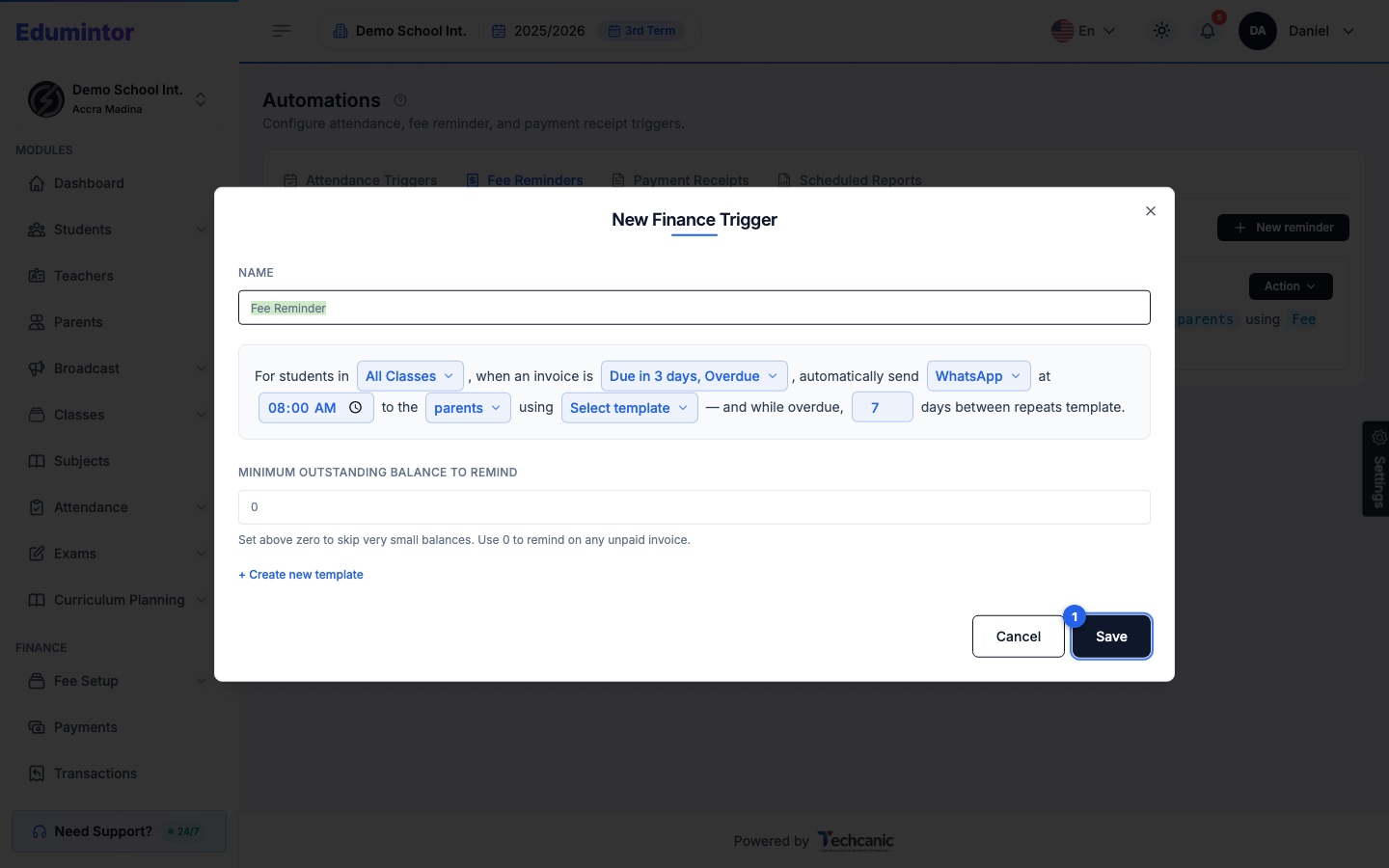The width and height of the screenshot is (1389, 868).
Task: Switch to the Payment Receipts tab
Action: pyautogui.click(x=681, y=180)
